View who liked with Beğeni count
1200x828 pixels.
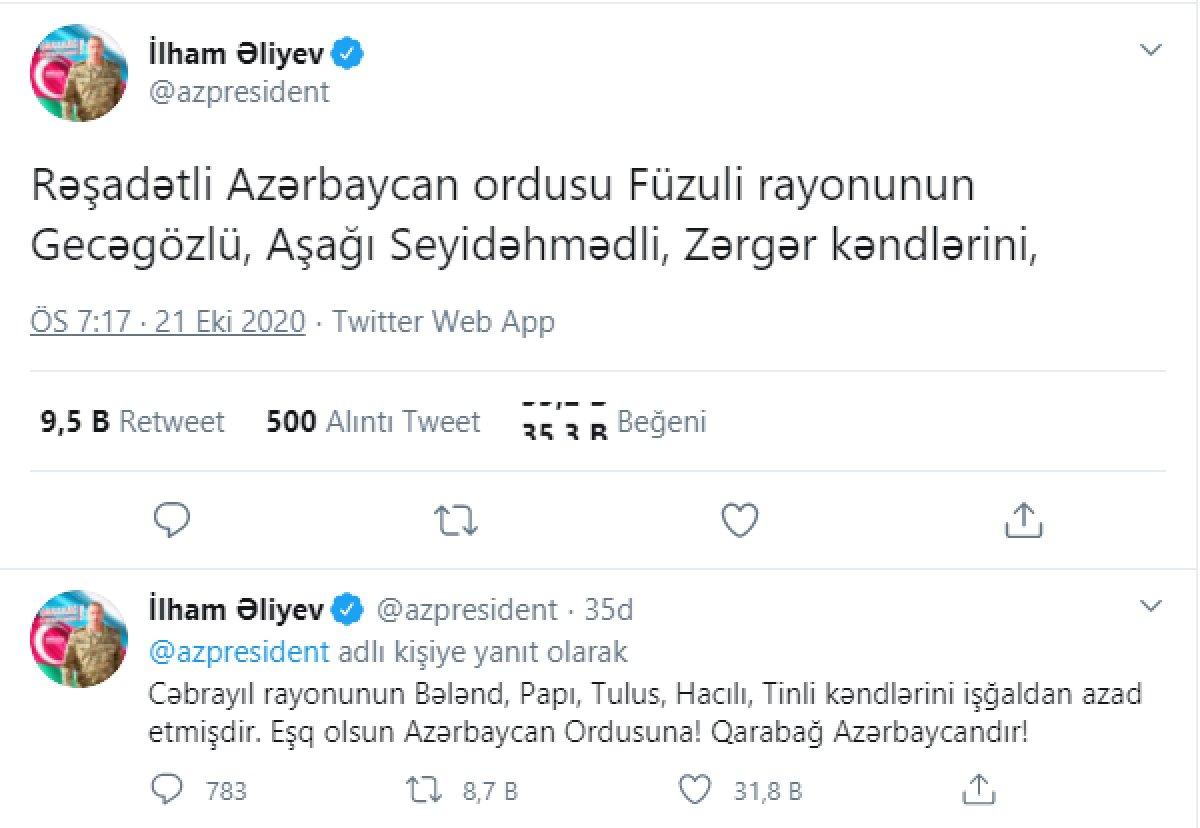click(613, 421)
